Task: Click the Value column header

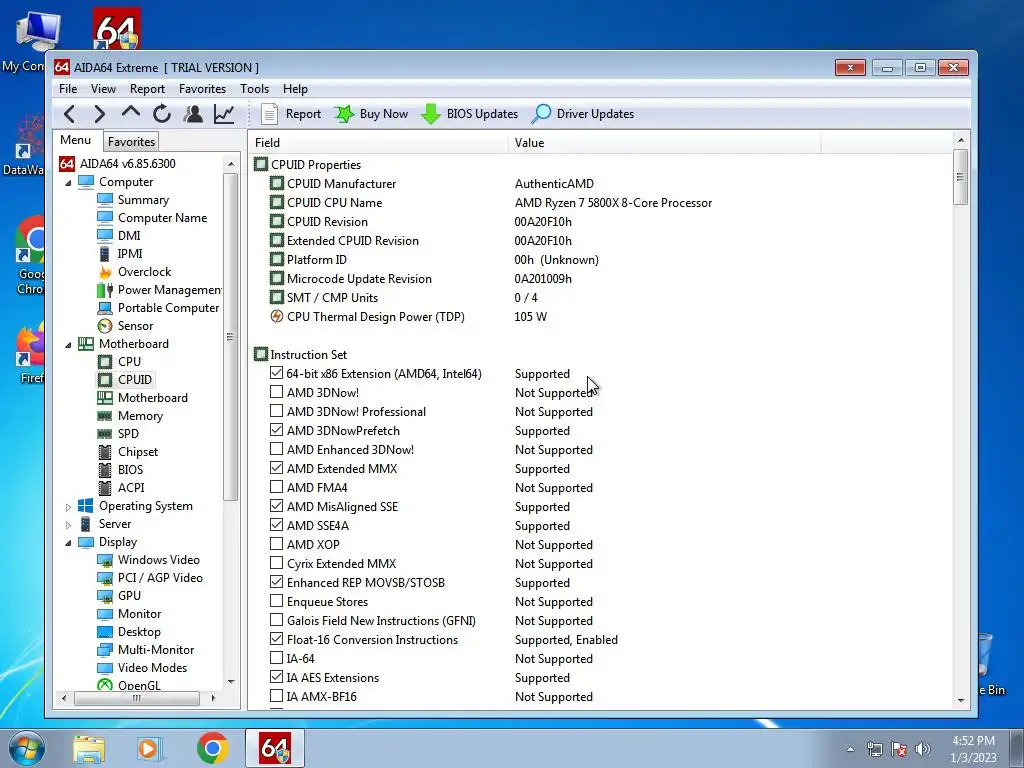Action: click(x=664, y=142)
